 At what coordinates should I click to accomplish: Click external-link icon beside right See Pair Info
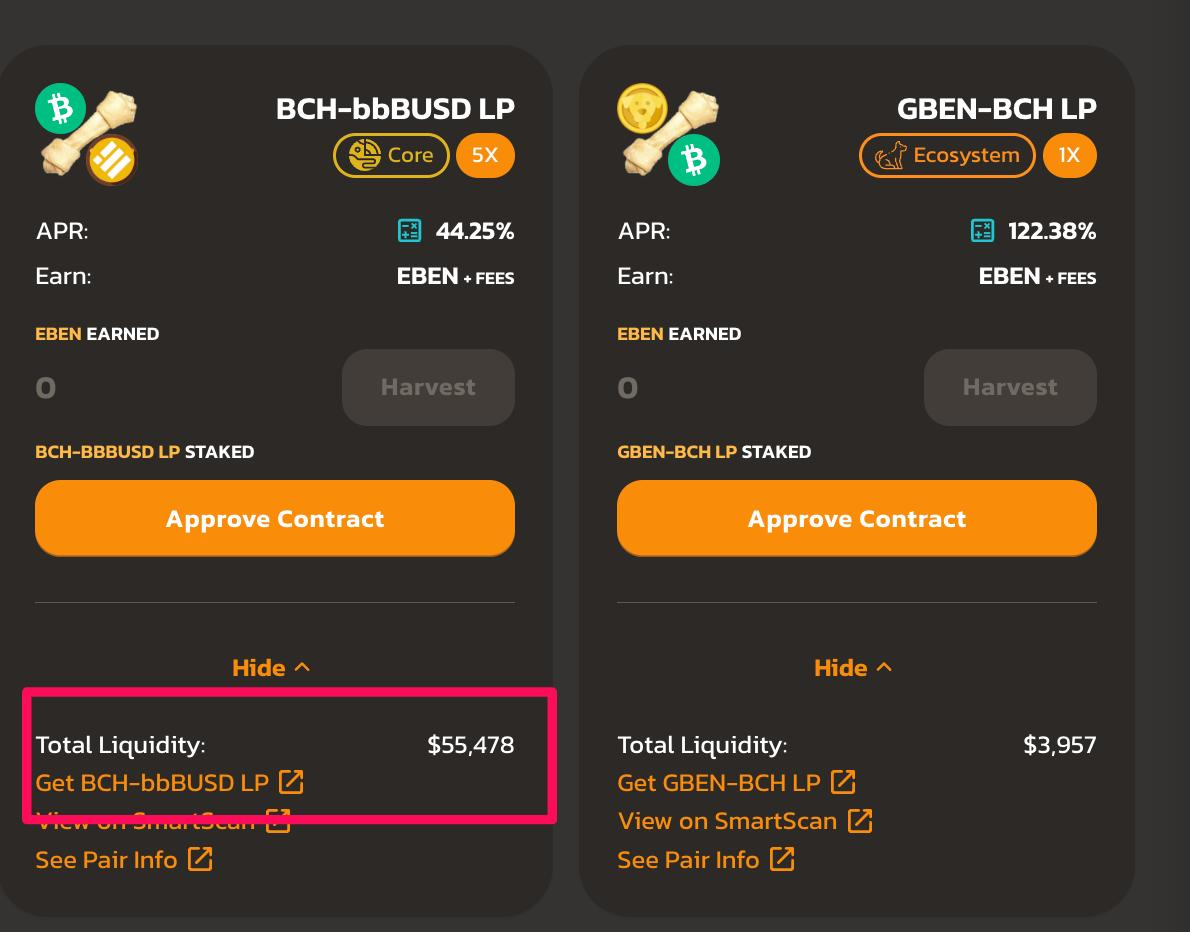(x=782, y=859)
